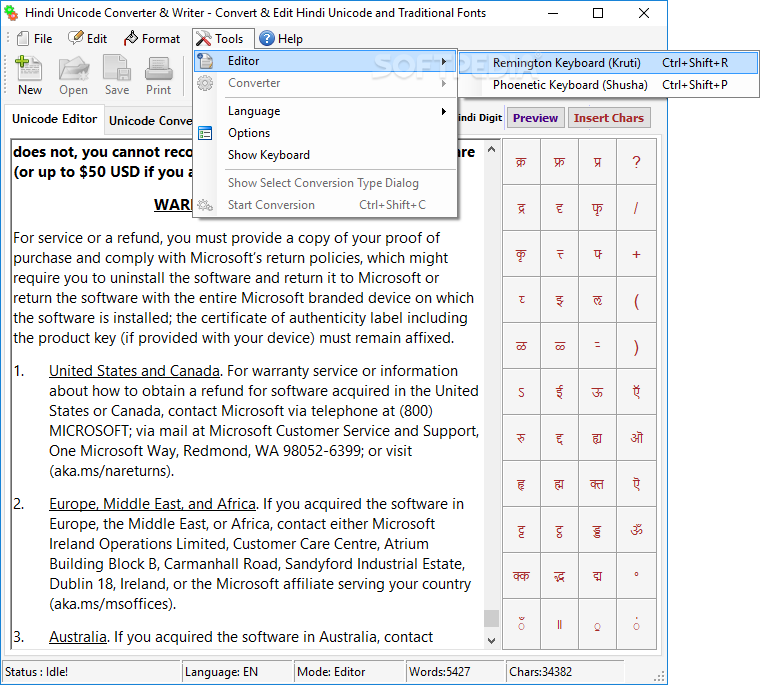Click the editor scrollbar up arrow
This screenshot has width=760, height=685.
pyautogui.click(x=491, y=149)
